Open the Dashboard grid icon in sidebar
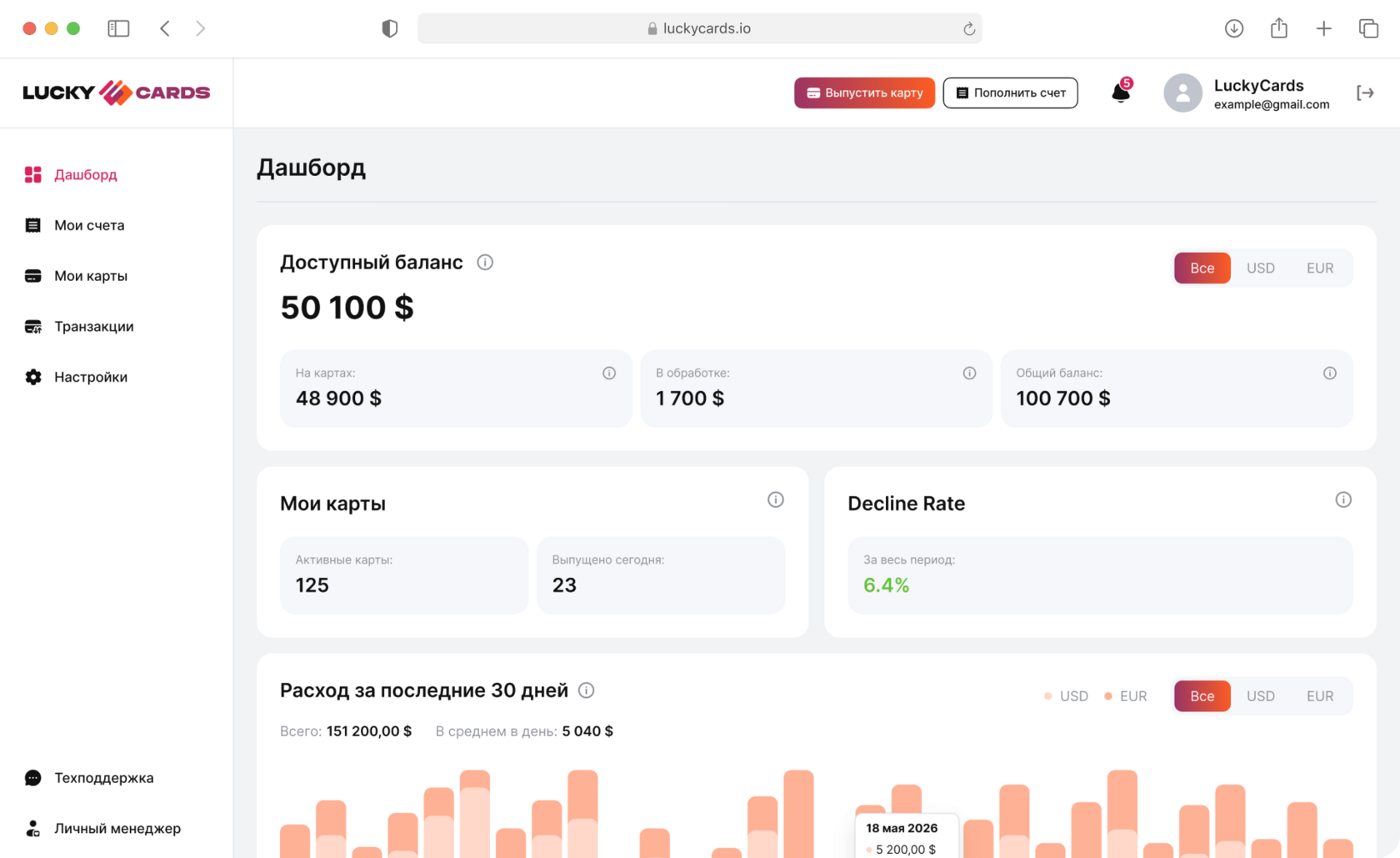 click(32, 174)
